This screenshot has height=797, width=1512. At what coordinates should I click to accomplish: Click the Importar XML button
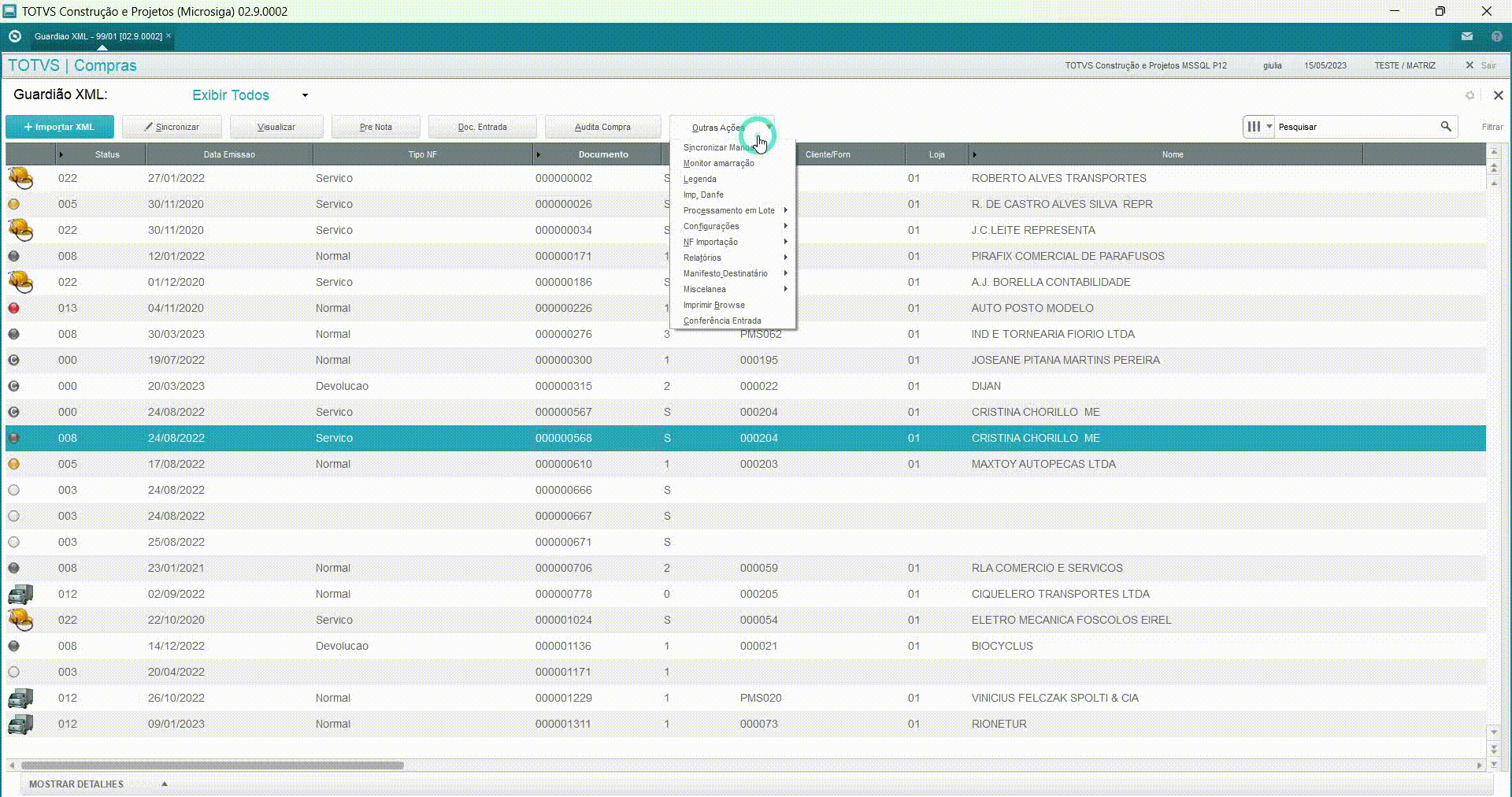pos(60,127)
